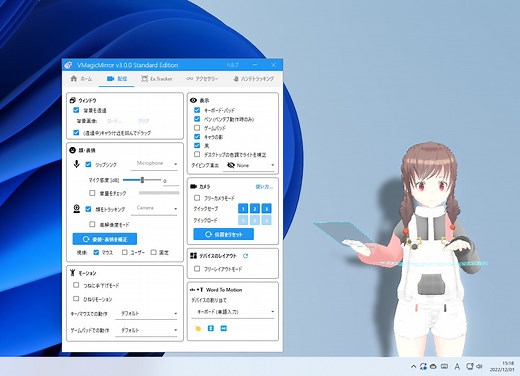
Task: Enable フリーレイアウトモード checkbox
Action: pyautogui.click(x=197, y=269)
